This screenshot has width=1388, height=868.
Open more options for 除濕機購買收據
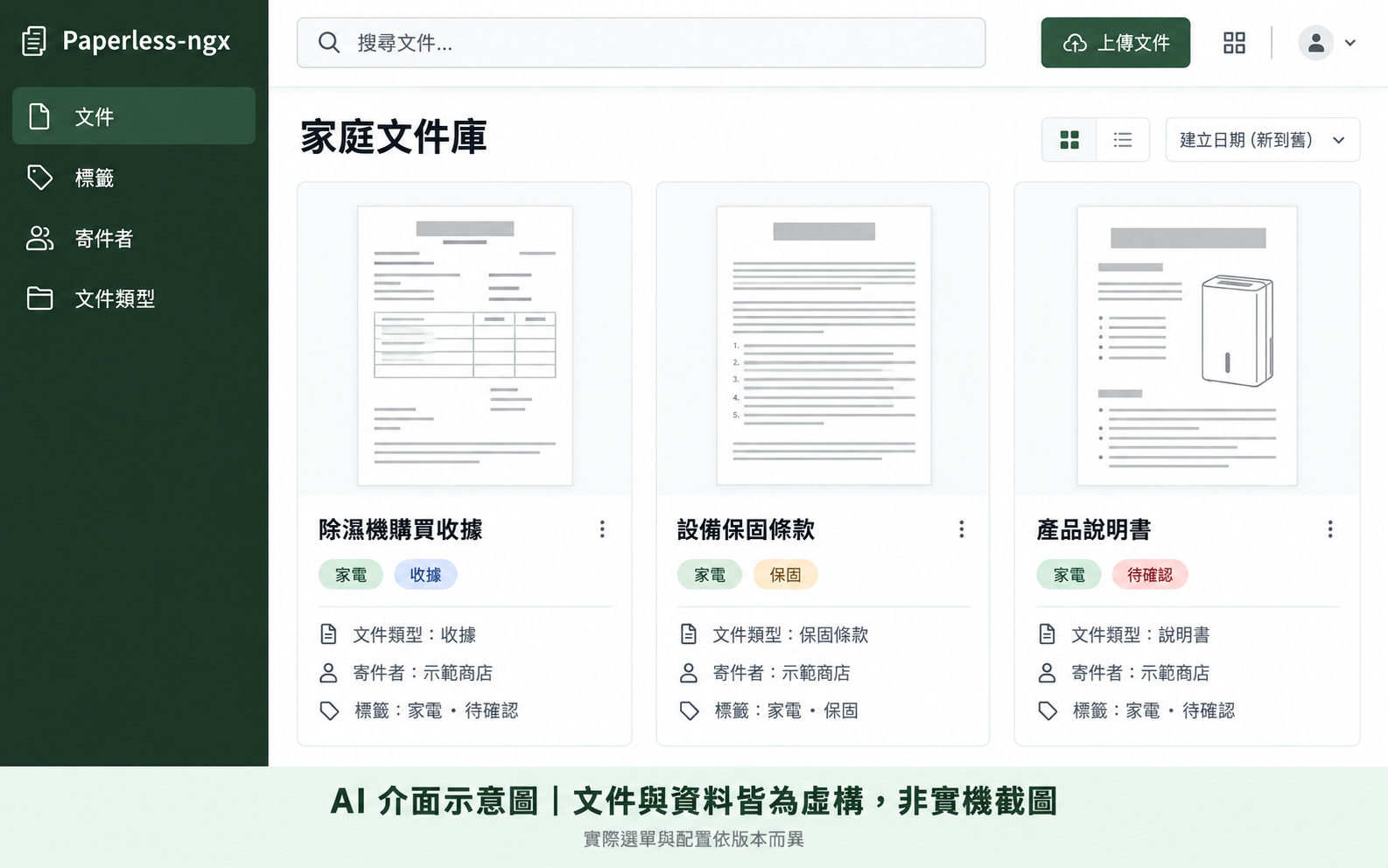point(602,529)
